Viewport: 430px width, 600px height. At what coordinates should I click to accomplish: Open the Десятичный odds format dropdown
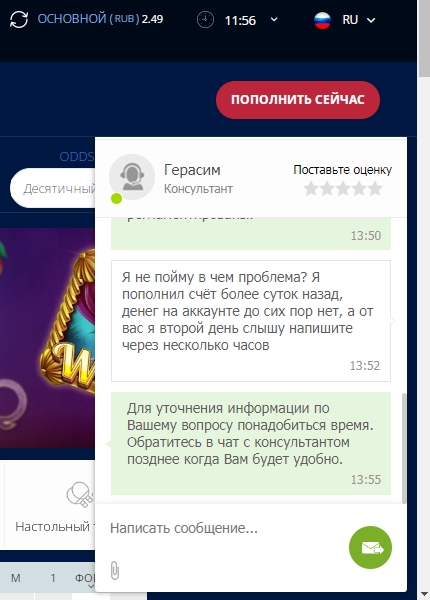tap(53, 188)
